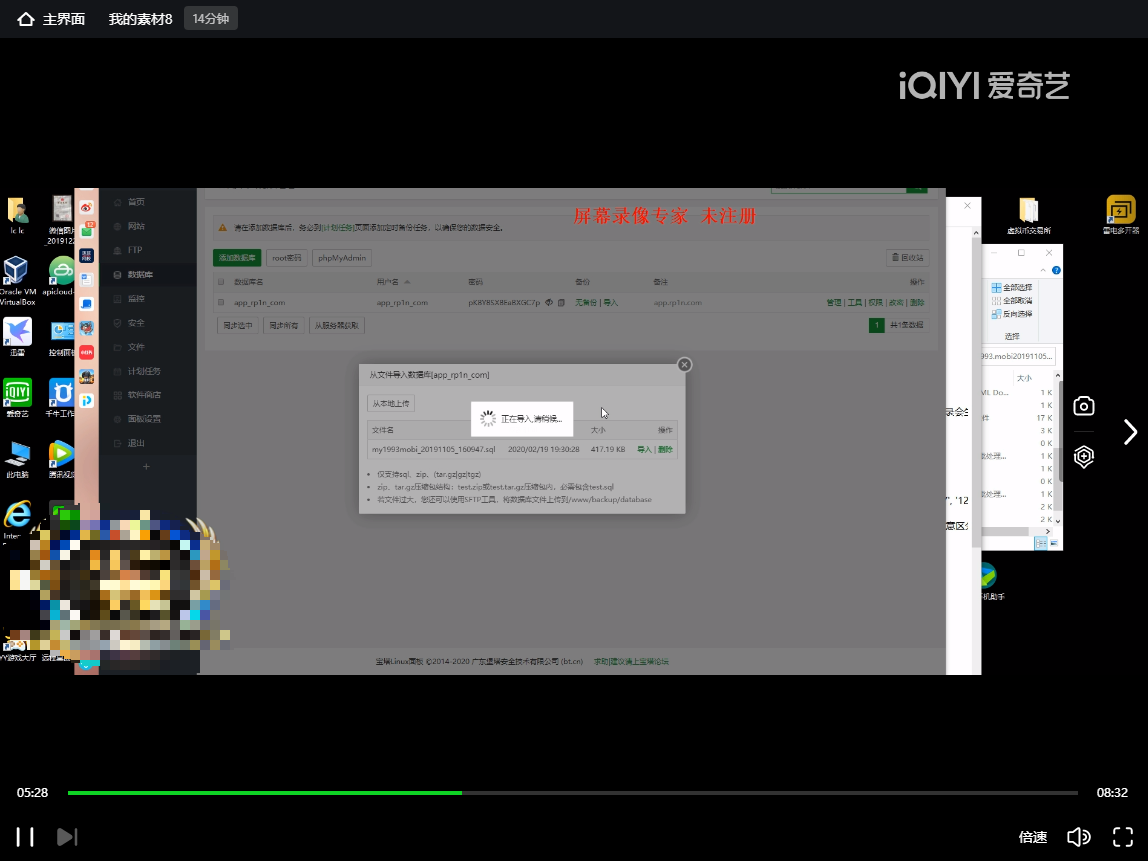This screenshot has width=1148, height=861.
Task: Open FTP in the panel sidebar
Action: tap(135, 250)
